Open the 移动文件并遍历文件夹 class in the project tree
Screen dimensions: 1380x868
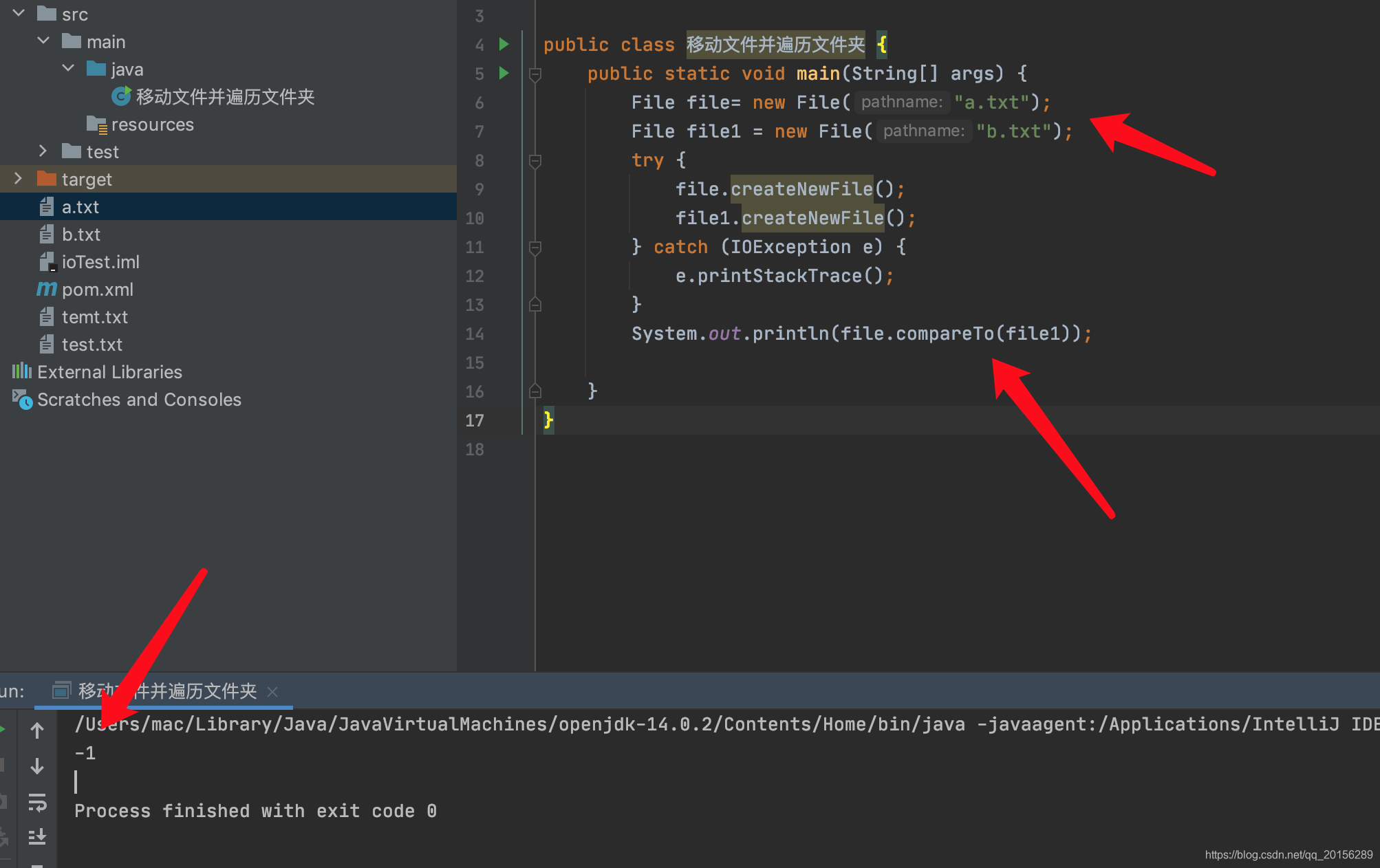(225, 96)
